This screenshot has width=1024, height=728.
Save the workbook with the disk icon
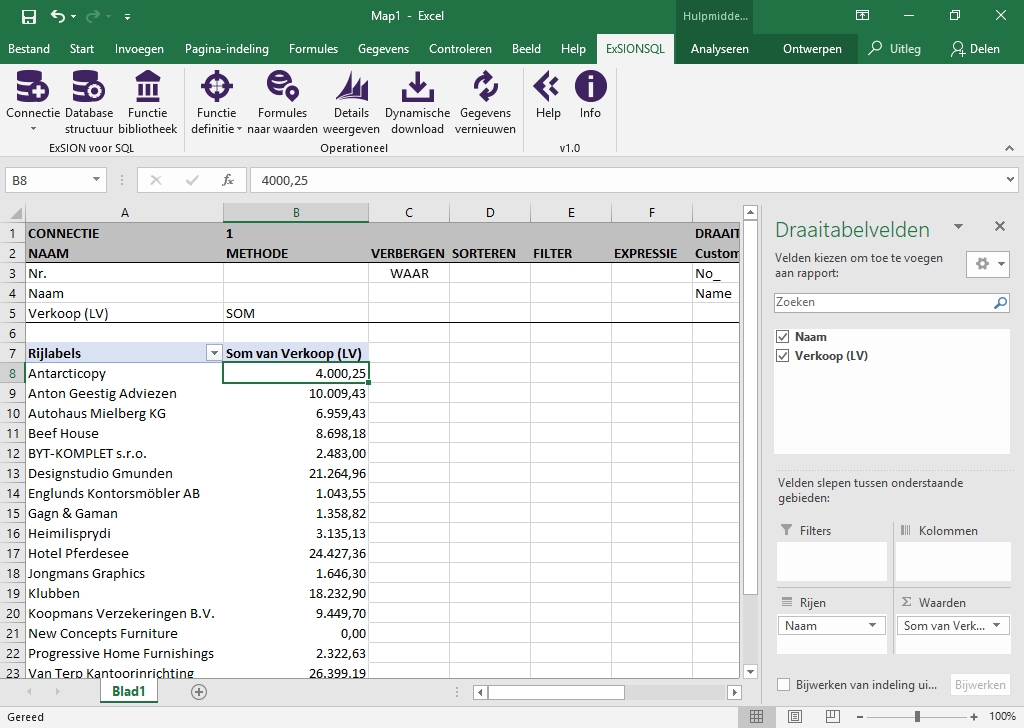pos(29,16)
